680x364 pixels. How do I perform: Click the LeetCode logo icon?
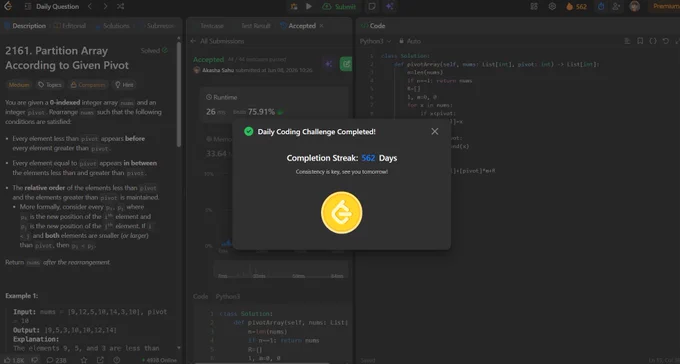pos(8,6)
